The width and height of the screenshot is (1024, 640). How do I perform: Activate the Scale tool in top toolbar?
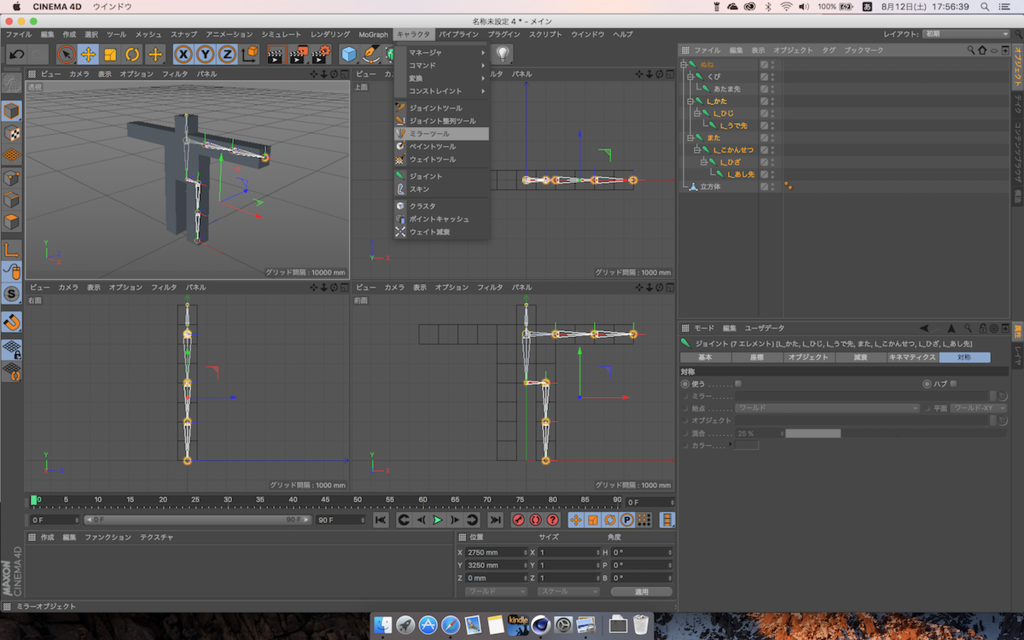110,54
